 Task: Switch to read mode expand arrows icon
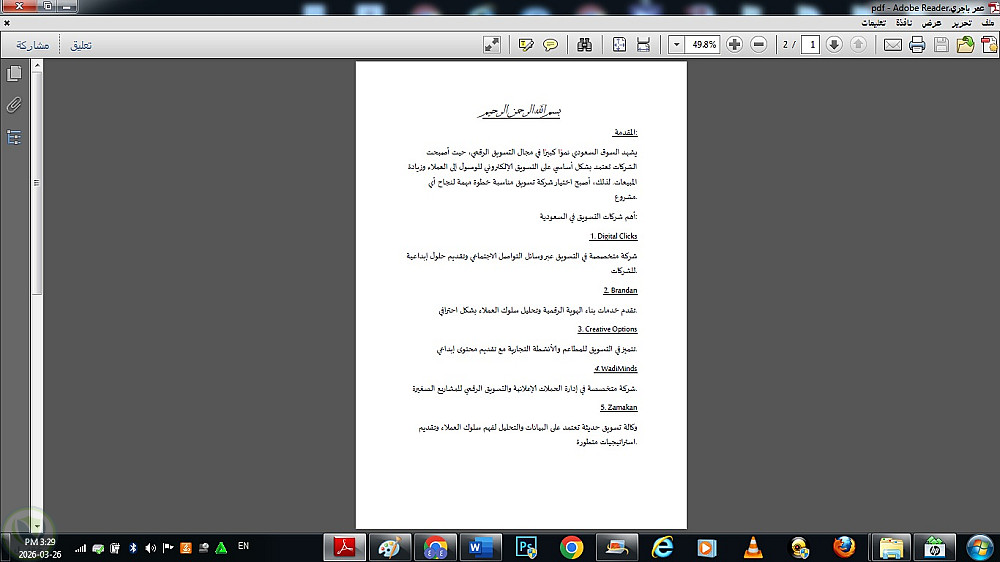pyautogui.click(x=492, y=45)
